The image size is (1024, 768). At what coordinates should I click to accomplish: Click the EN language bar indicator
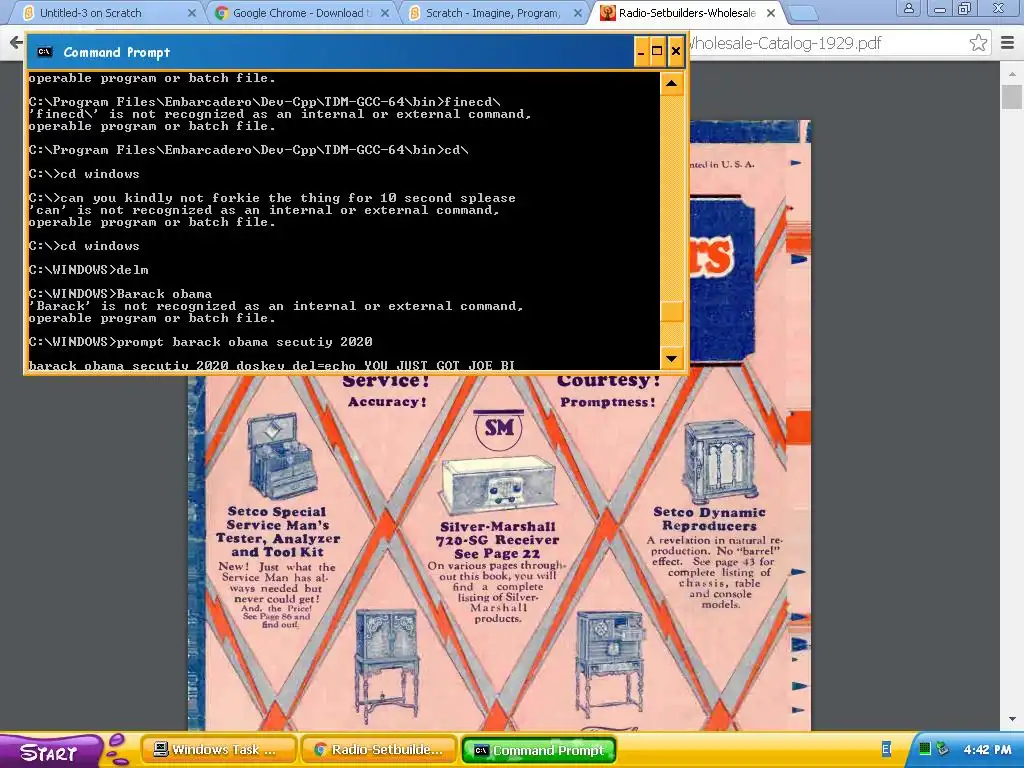pyautogui.click(x=886, y=749)
